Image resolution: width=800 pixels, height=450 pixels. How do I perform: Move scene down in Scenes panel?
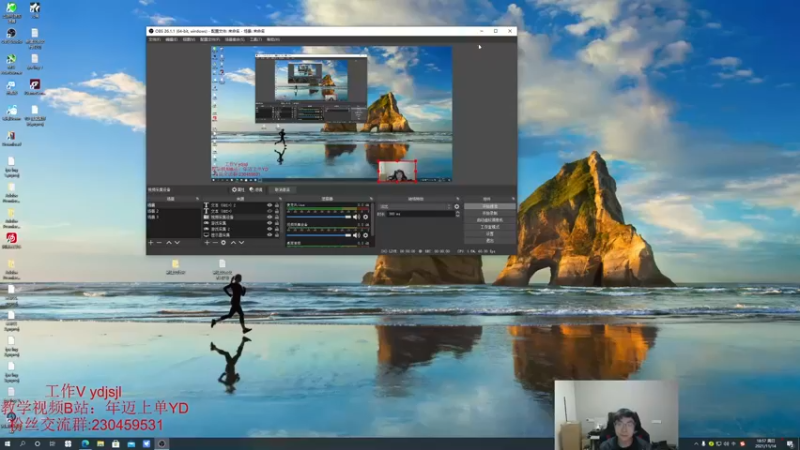tap(177, 243)
